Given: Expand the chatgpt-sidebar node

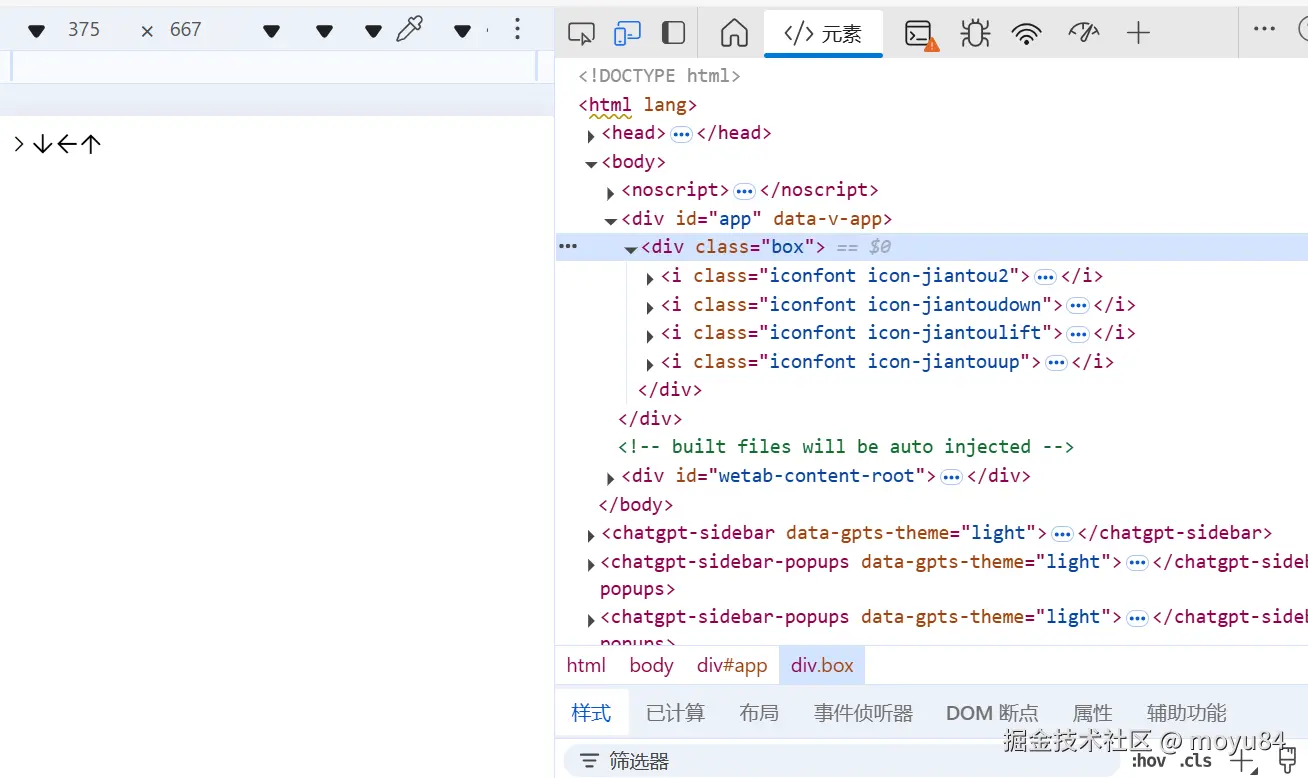Looking at the screenshot, I should (591, 535).
